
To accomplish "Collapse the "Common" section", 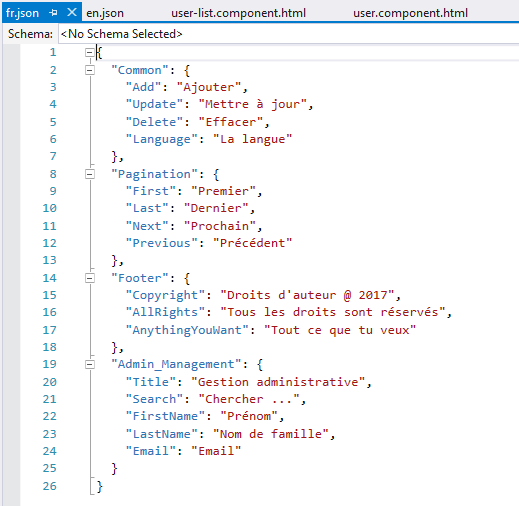I will coord(89,70).
